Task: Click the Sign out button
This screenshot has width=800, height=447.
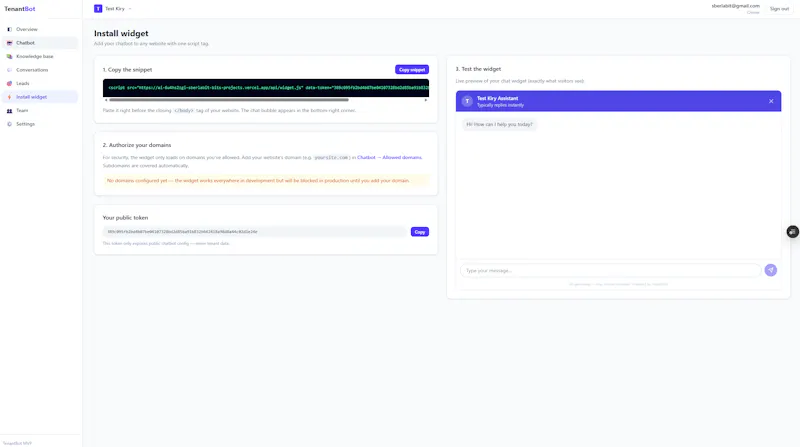Action: coord(779,9)
